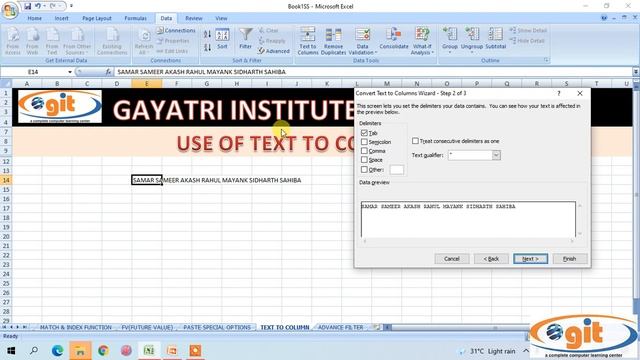Check the Comma delimiter checkbox
The width and height of the screenshot is (640, 360).
click(364, 151)
